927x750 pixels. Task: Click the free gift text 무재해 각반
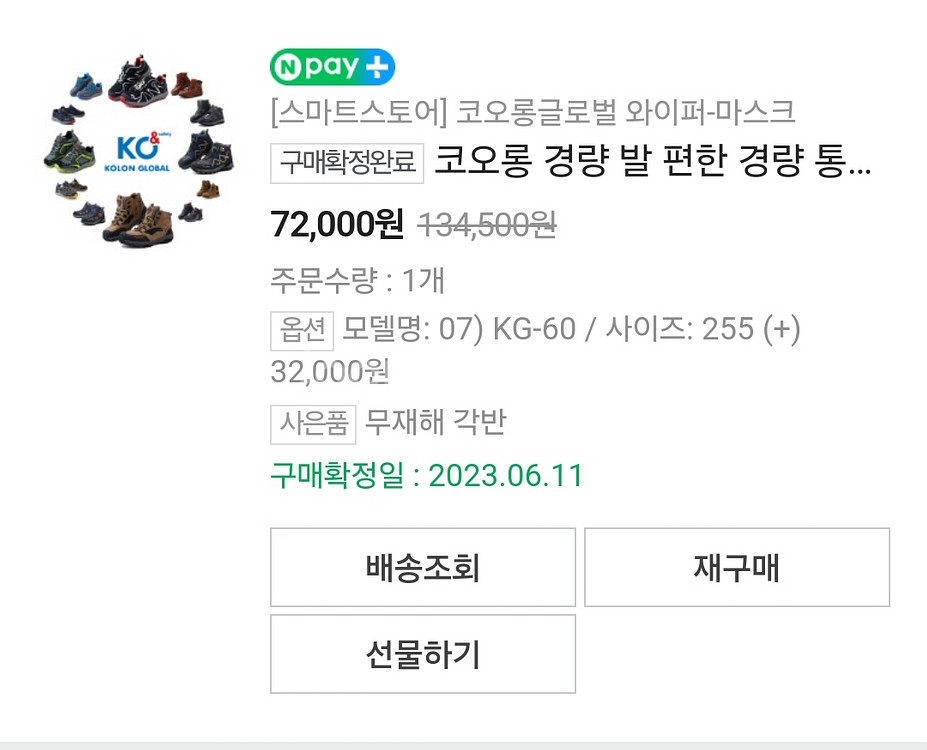436,422
